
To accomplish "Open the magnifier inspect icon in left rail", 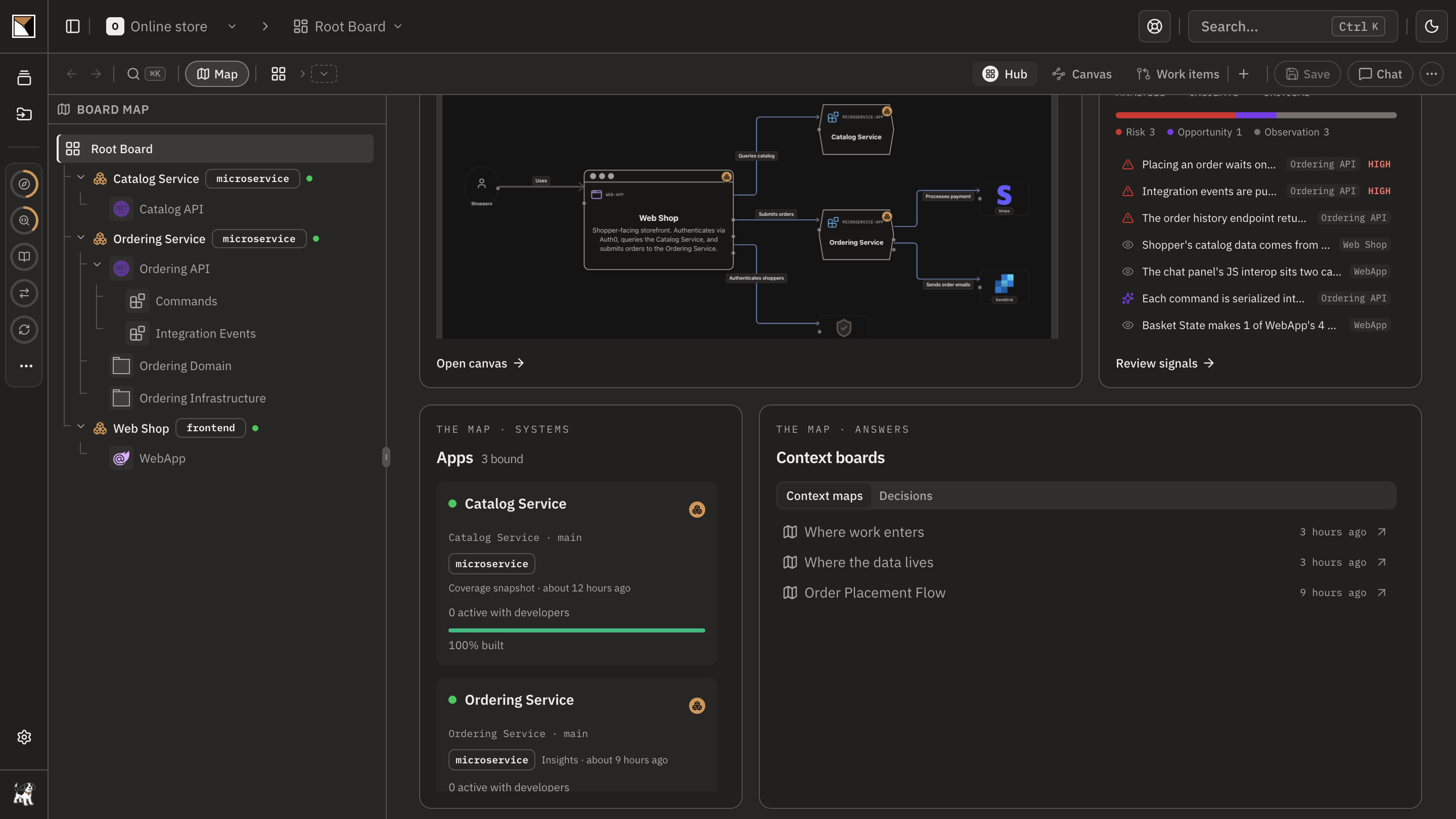I will coord(24,220).
